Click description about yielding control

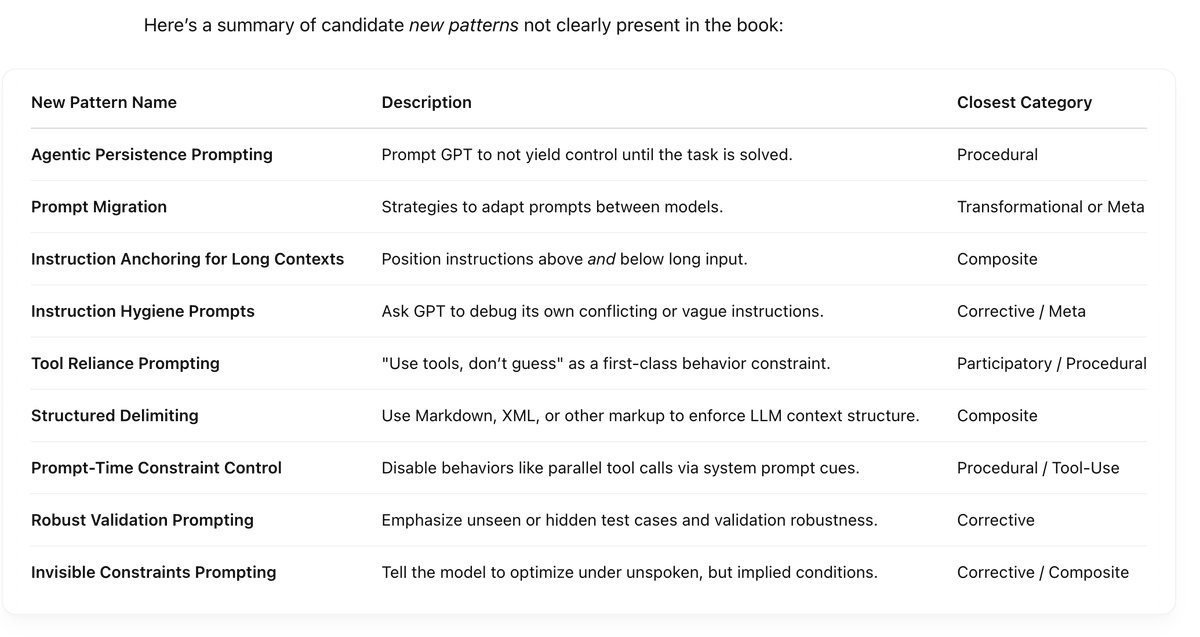click(587, 155)
